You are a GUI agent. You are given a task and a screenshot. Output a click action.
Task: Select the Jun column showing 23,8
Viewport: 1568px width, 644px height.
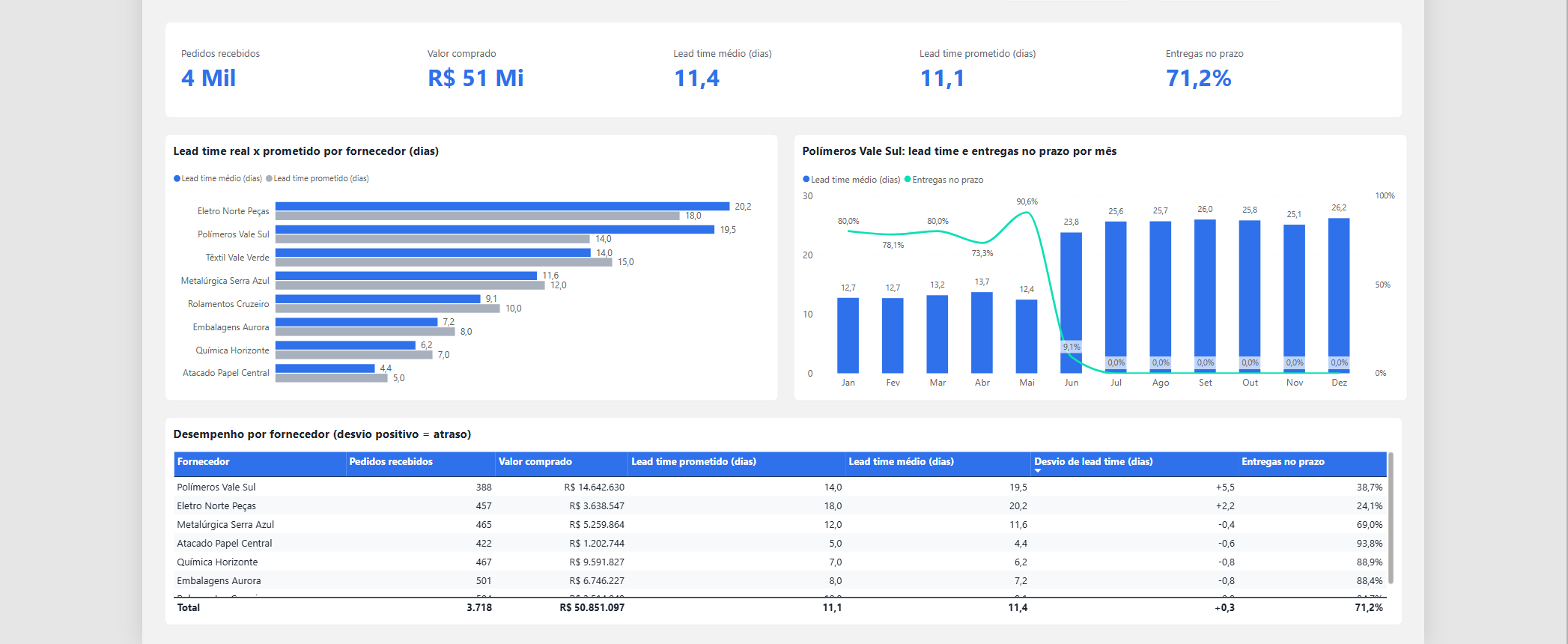(1072, 303)
